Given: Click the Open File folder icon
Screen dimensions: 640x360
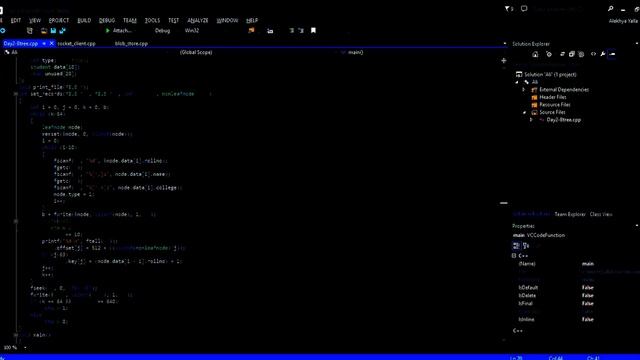Looking at the screenshot, I should [44, 31].
